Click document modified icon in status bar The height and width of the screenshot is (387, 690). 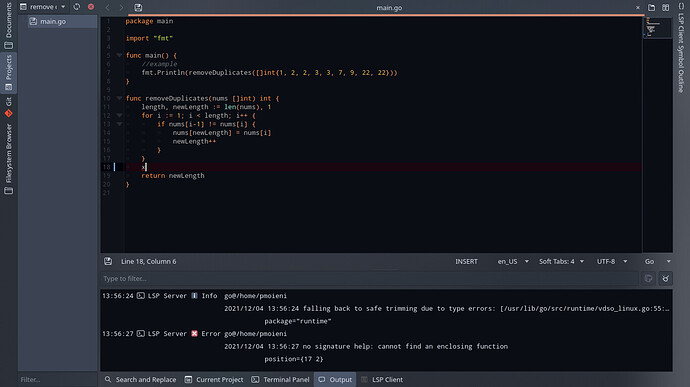(108, 261)
